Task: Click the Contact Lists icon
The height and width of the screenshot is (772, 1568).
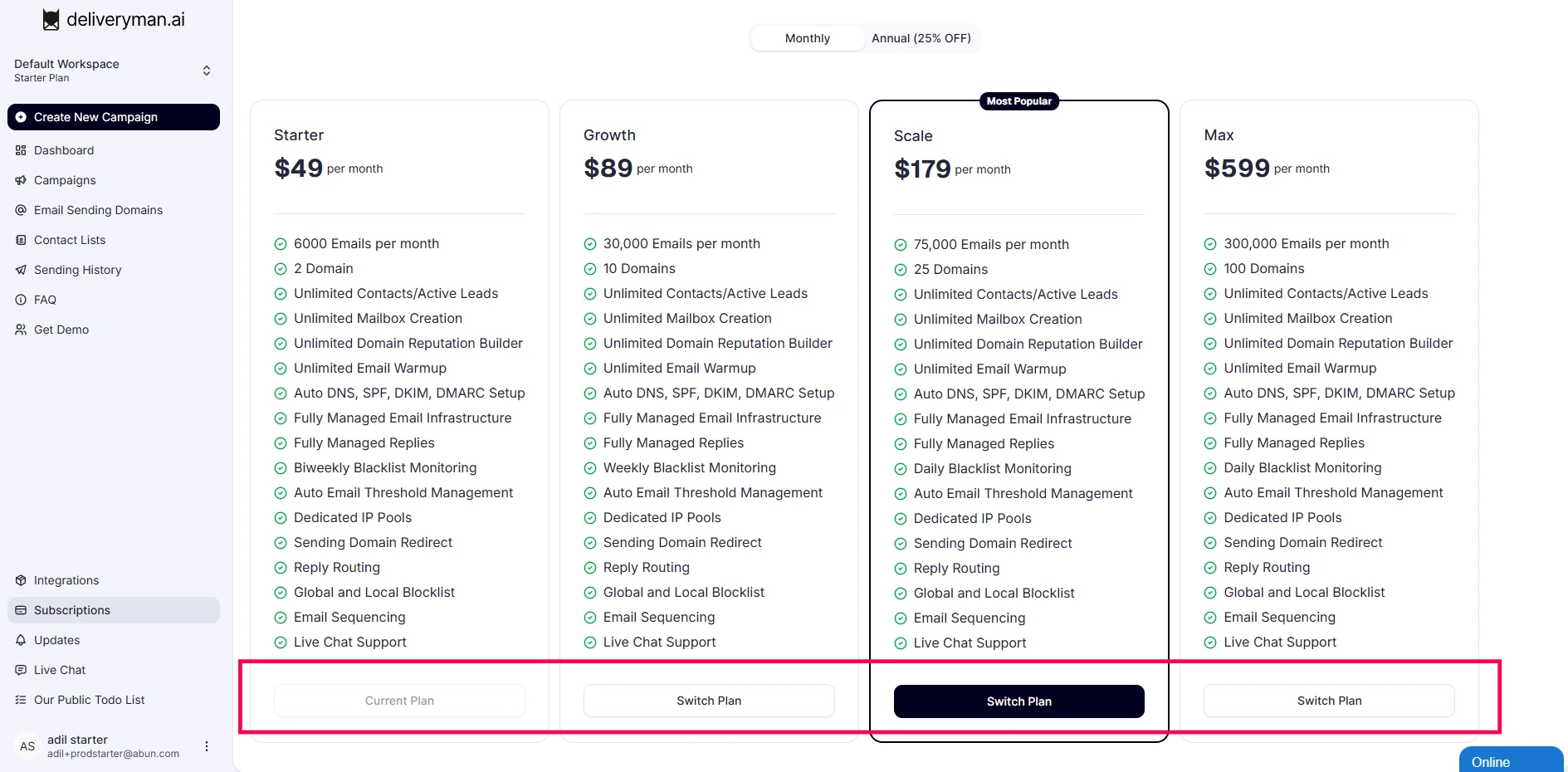Action: pos(21,240)
